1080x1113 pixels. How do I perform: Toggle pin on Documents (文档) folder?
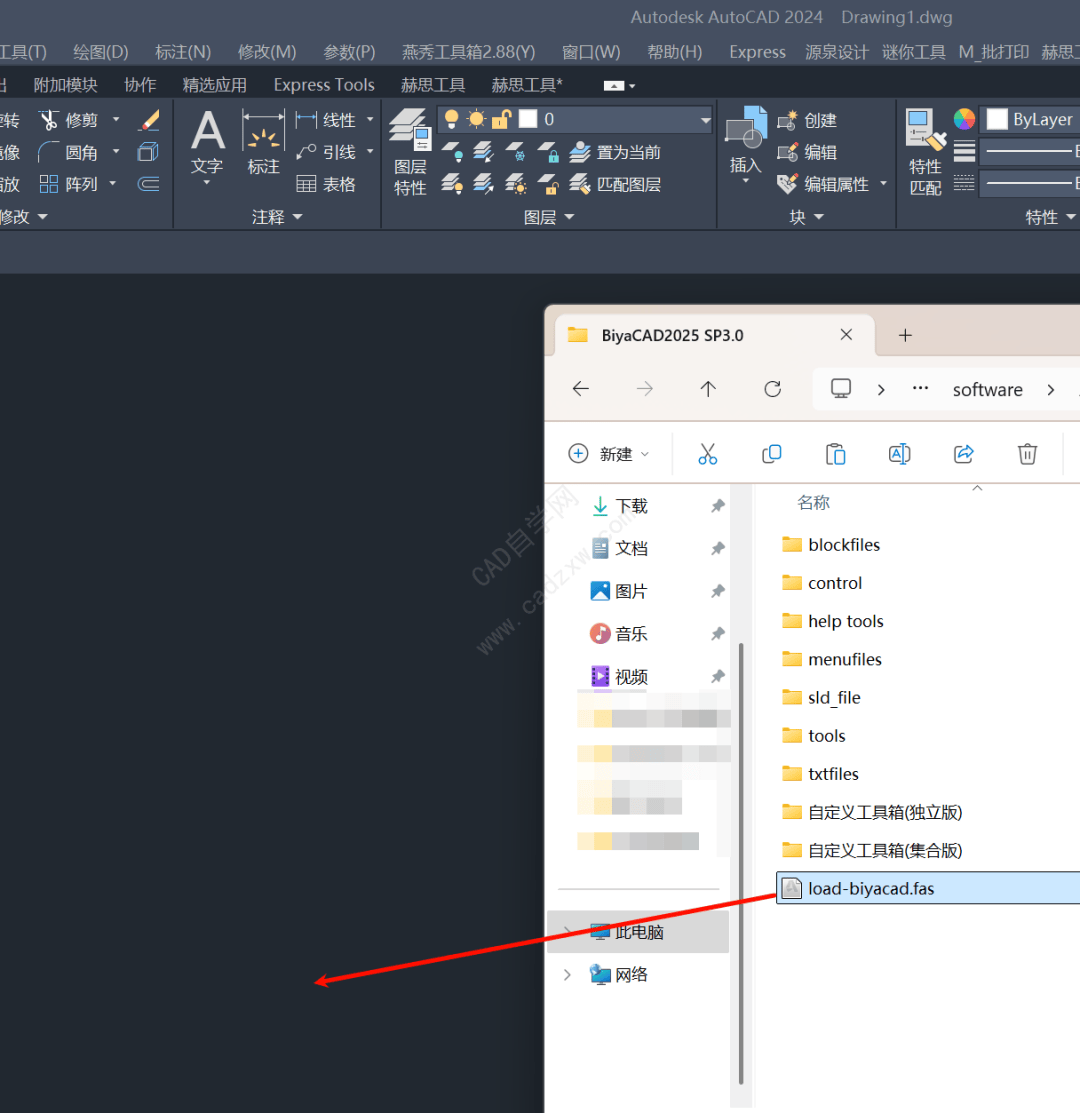(717, 548)
